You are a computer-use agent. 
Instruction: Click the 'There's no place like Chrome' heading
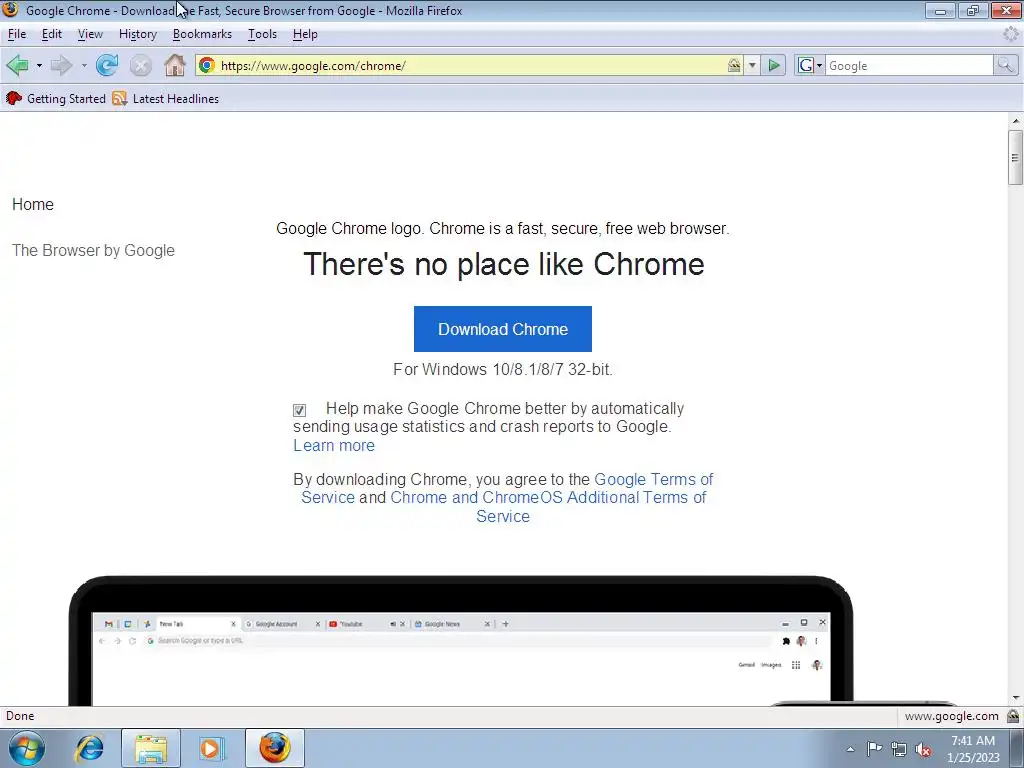pos(504,264)
